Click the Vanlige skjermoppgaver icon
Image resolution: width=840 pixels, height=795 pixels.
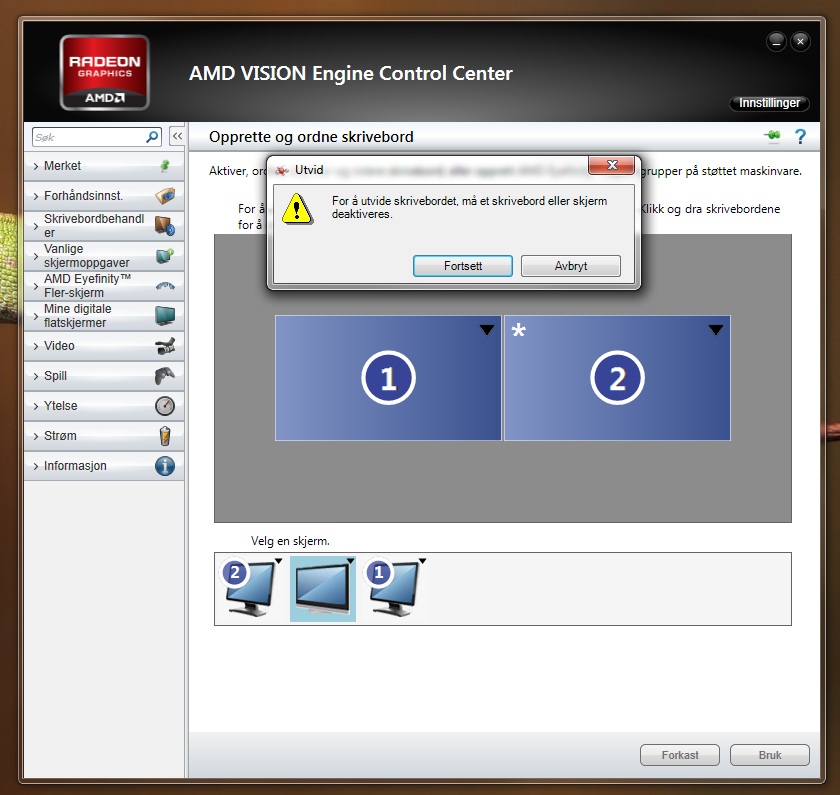pyautogui.click(x=165, y=256)
